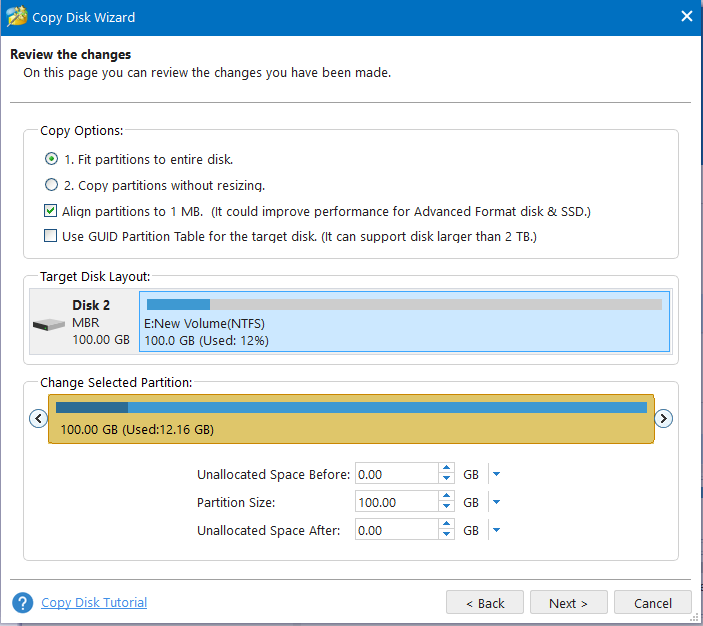Click the Back button
This screenshot has width=703, height=626.
(x=485, y=603)
